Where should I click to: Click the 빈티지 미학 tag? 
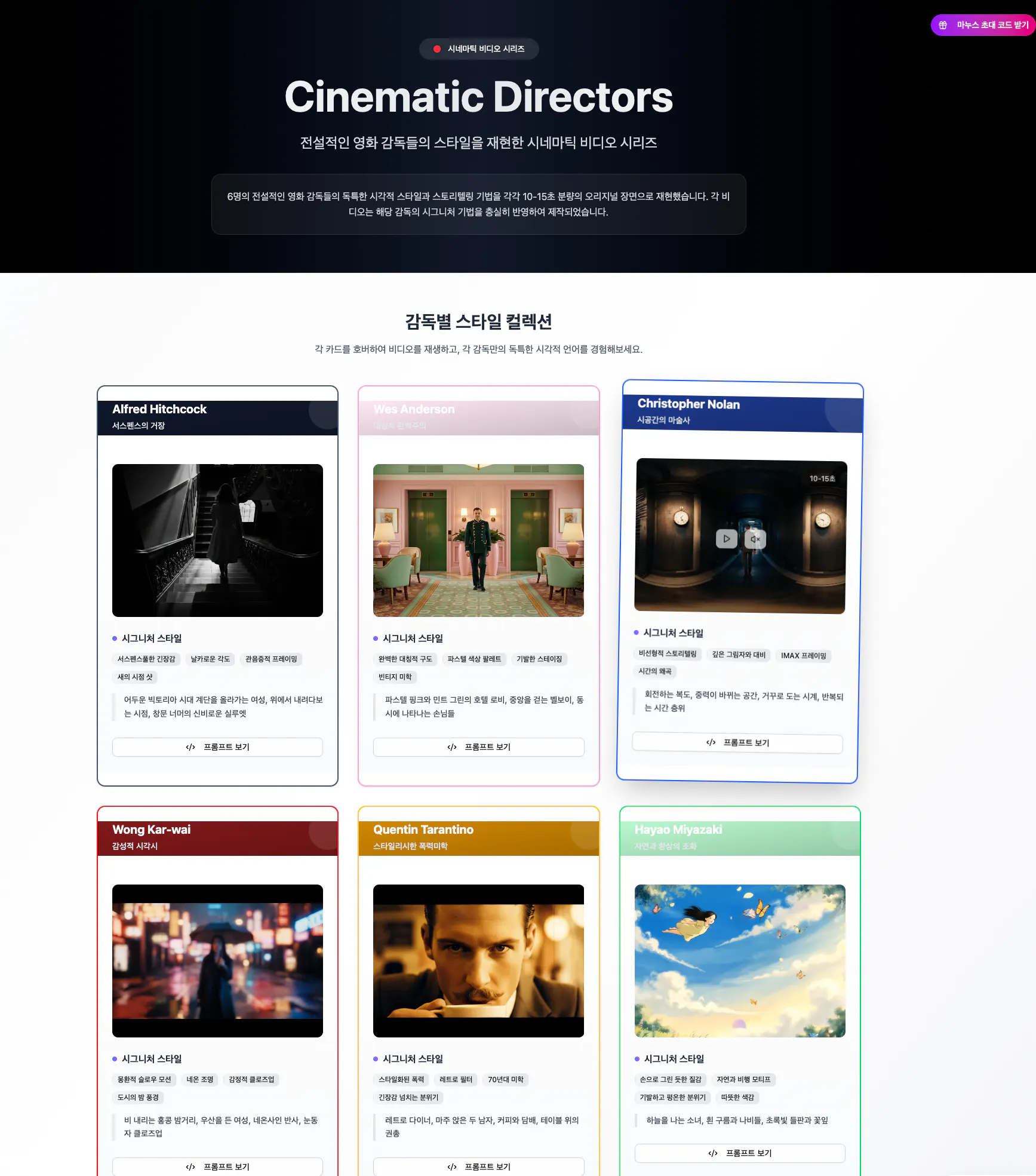pos(395,677)
